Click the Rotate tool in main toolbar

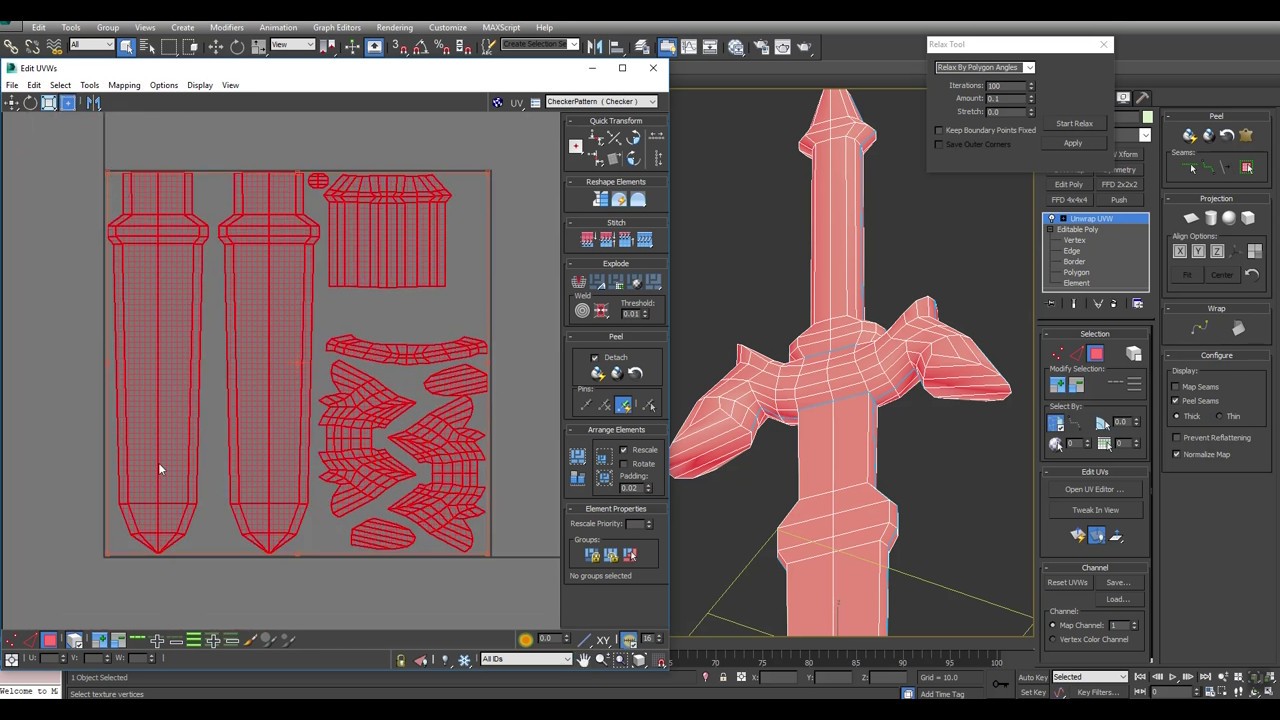237,46
